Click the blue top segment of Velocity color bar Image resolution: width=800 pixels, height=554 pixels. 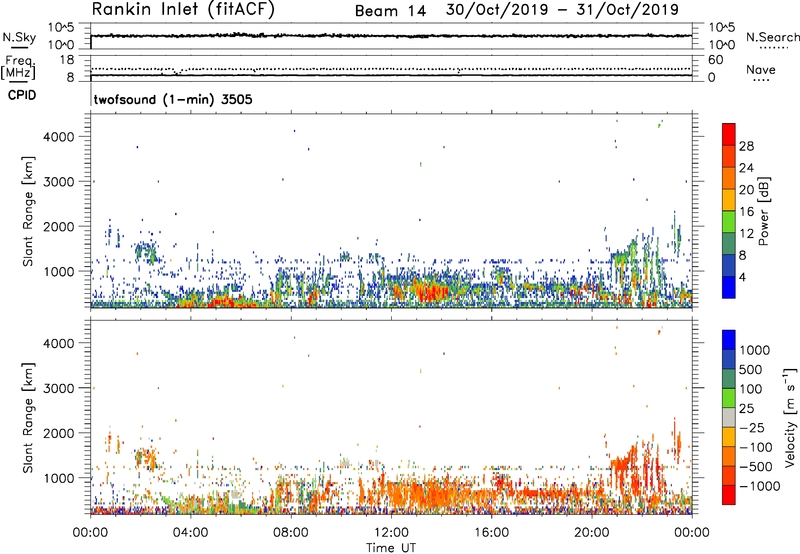pos(729,340)
